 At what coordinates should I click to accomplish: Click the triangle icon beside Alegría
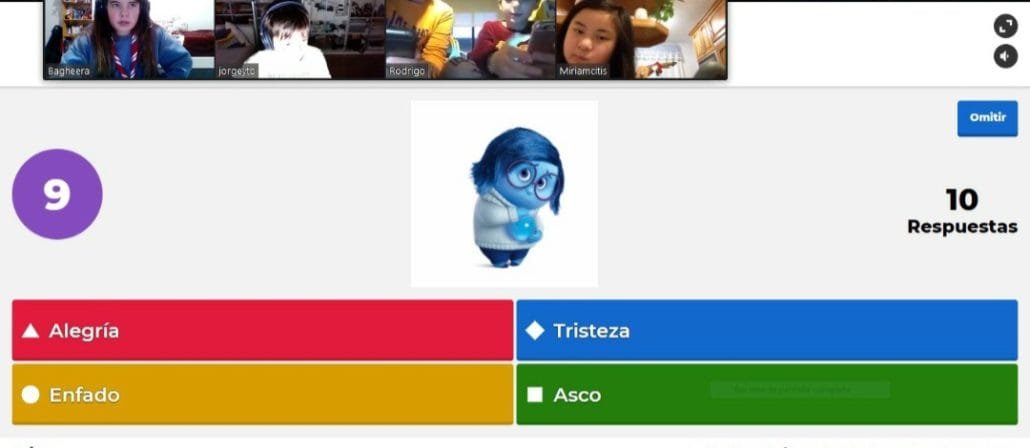[31, 331]
